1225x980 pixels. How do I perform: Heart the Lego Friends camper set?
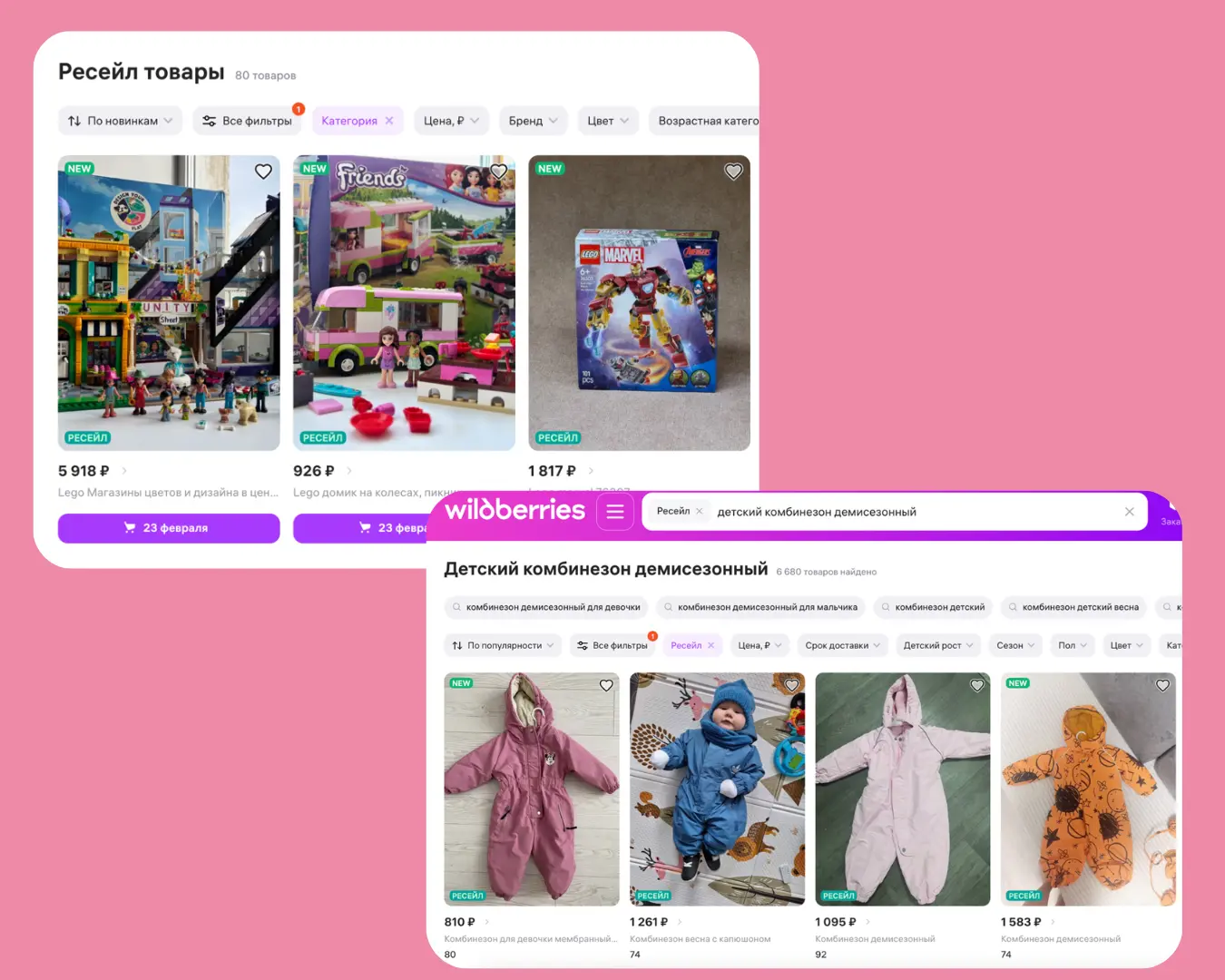pos(498,171)
